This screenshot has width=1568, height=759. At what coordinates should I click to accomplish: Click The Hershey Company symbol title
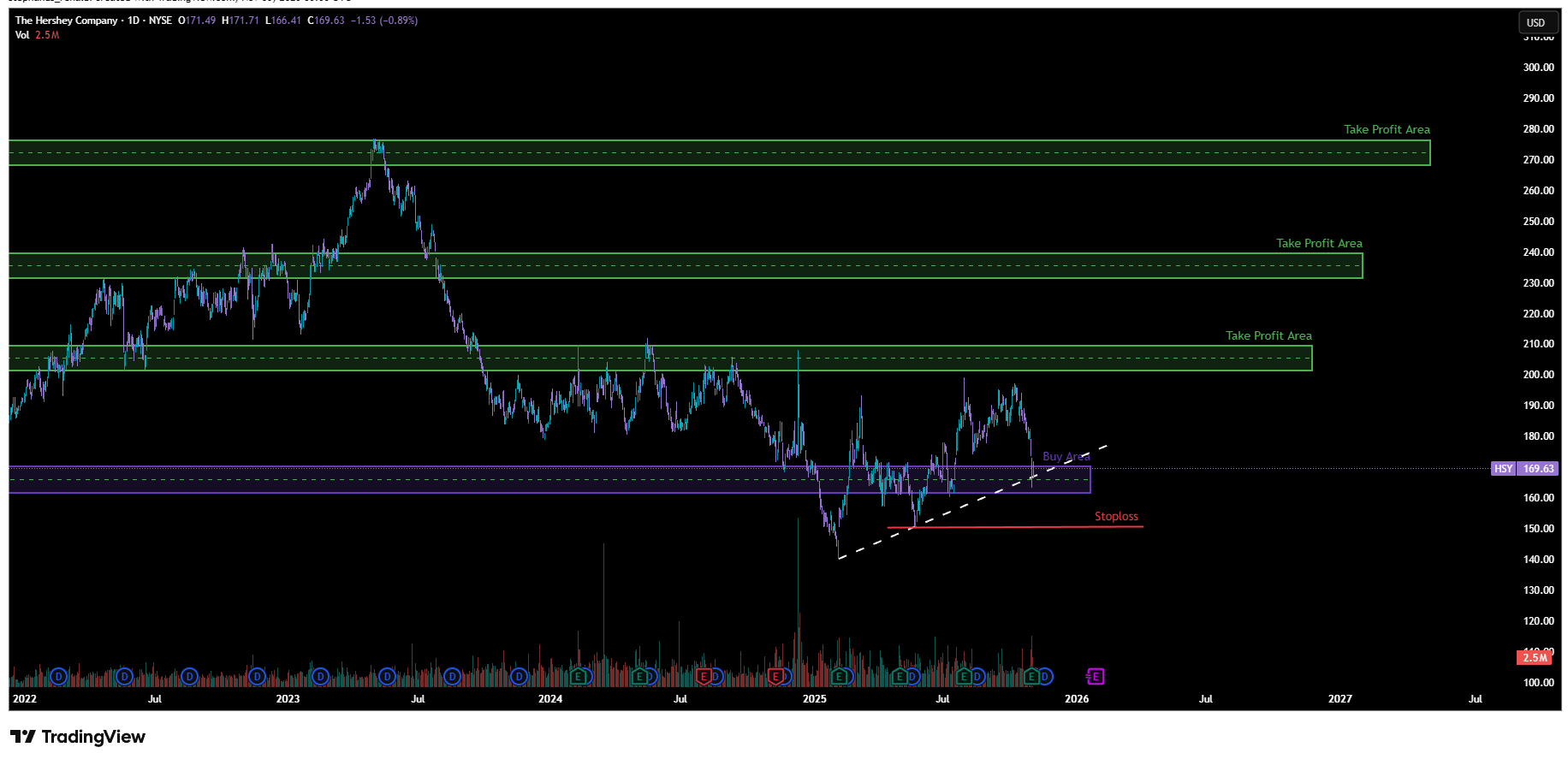pos(67,21)
